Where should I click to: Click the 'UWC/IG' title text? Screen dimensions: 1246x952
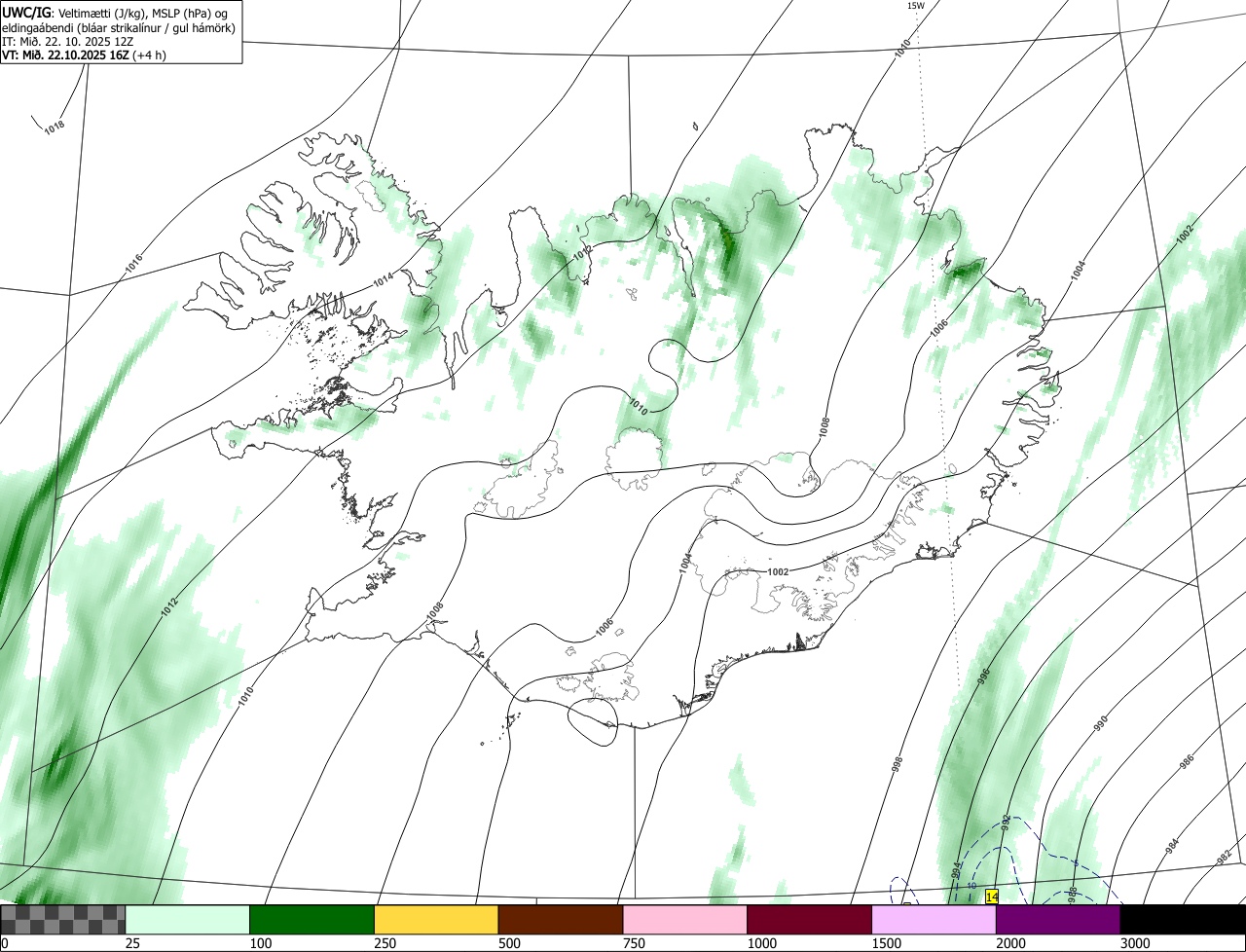tap(26, 12)
